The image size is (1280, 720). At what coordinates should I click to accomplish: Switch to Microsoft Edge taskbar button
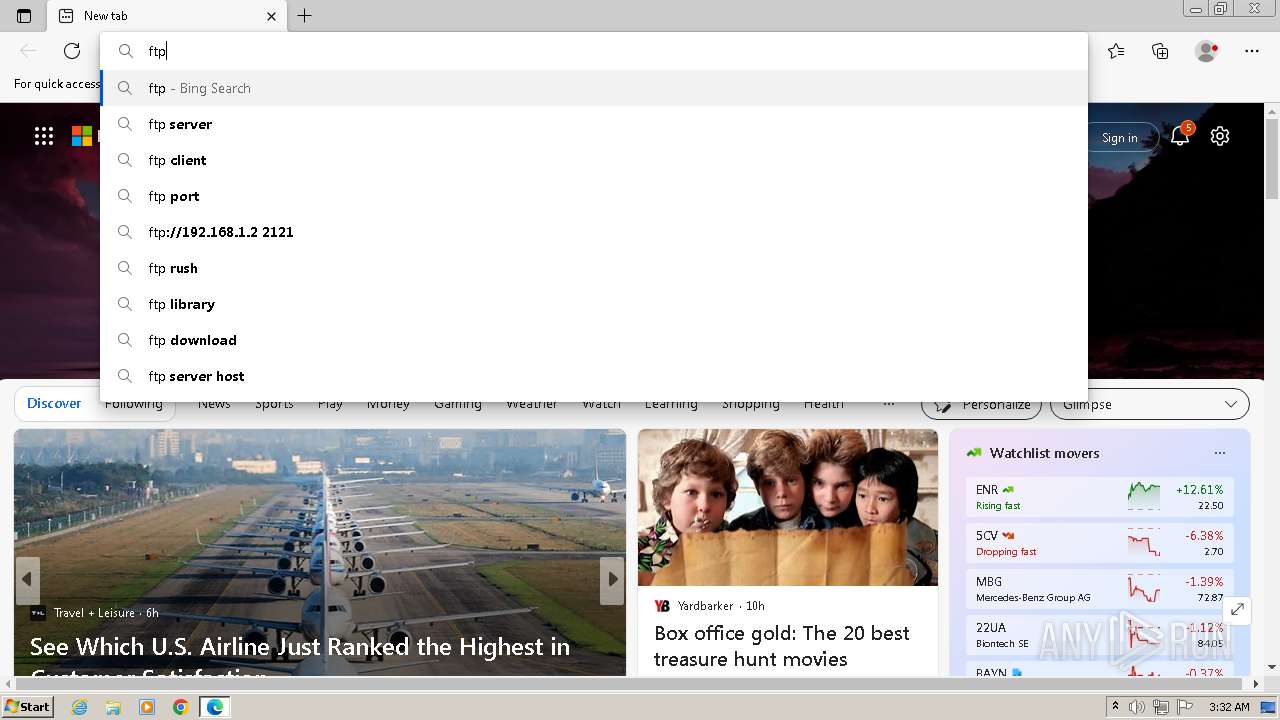click(x=215, y=707)
